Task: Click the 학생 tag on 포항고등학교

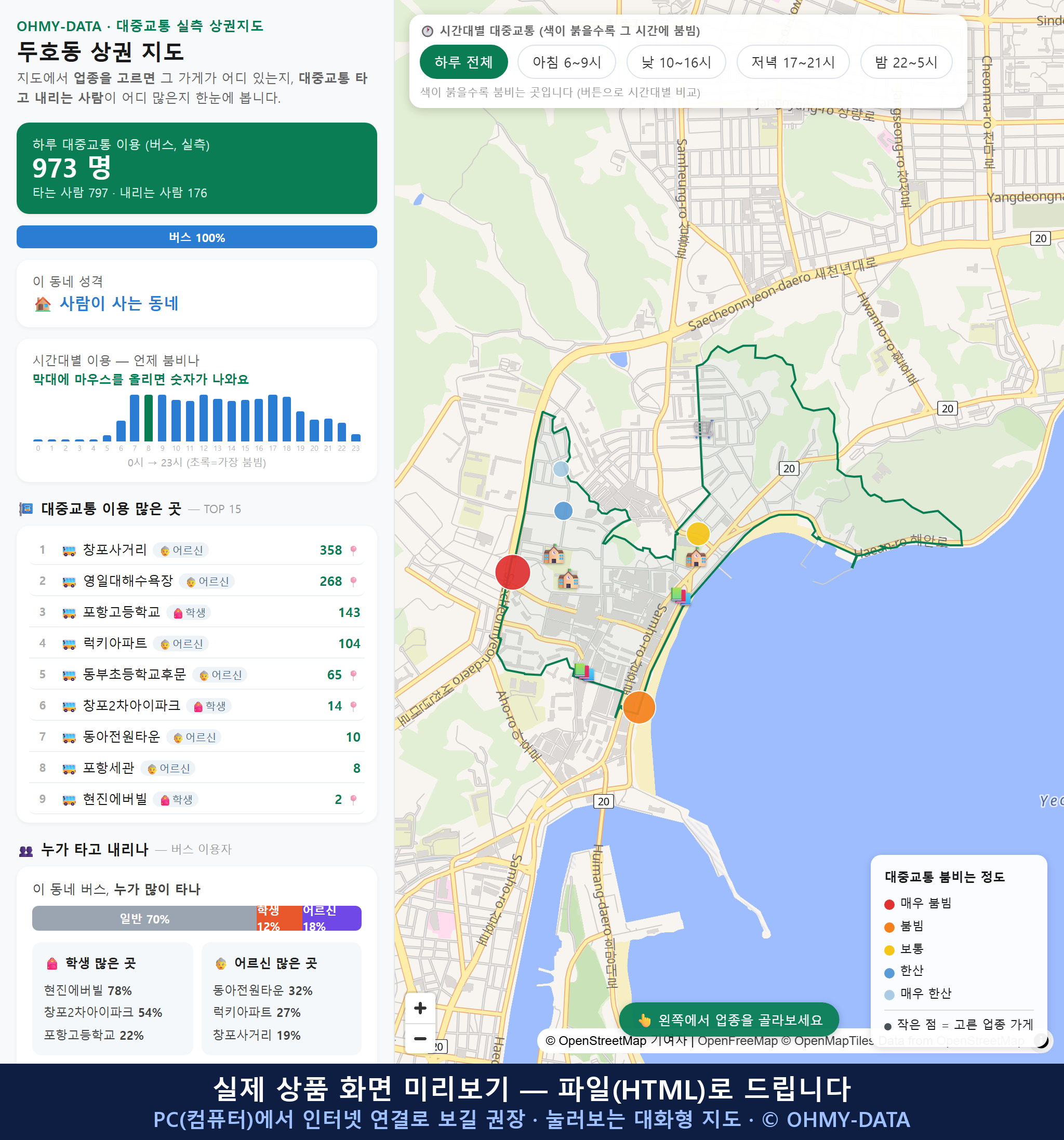Action: click(x=189, y=612)
